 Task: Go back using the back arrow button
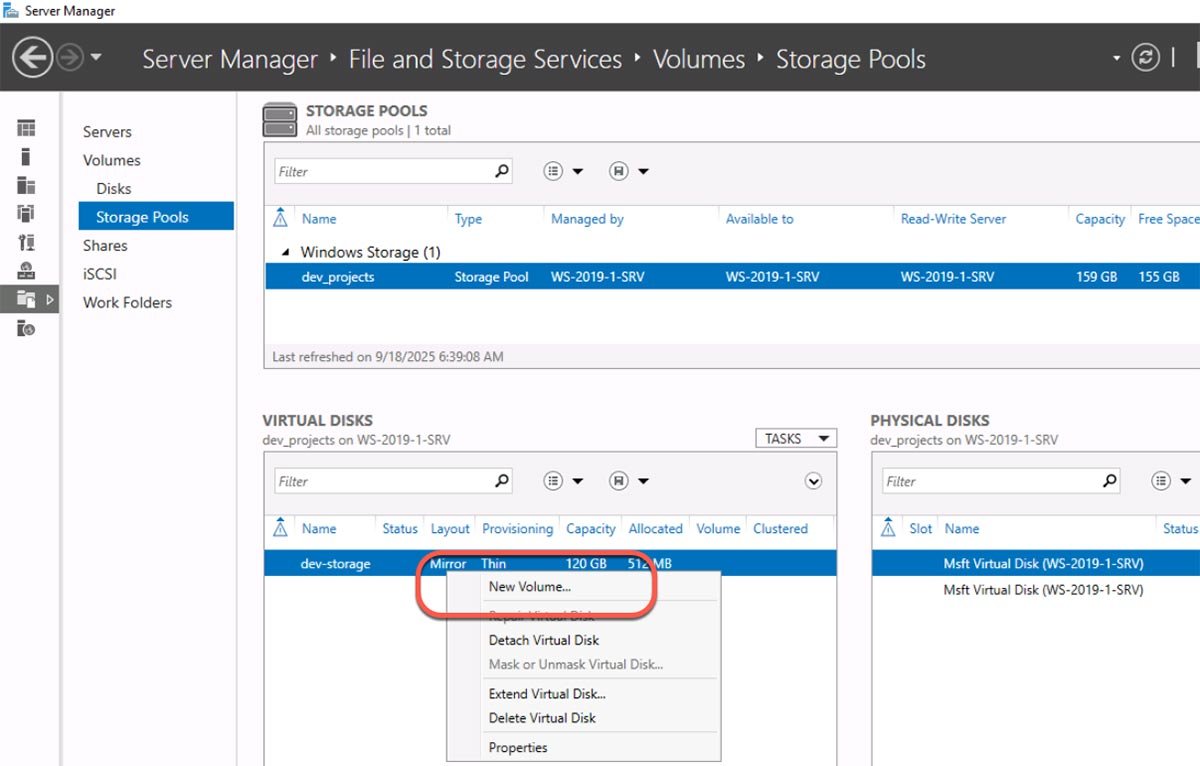click(31, 58)
